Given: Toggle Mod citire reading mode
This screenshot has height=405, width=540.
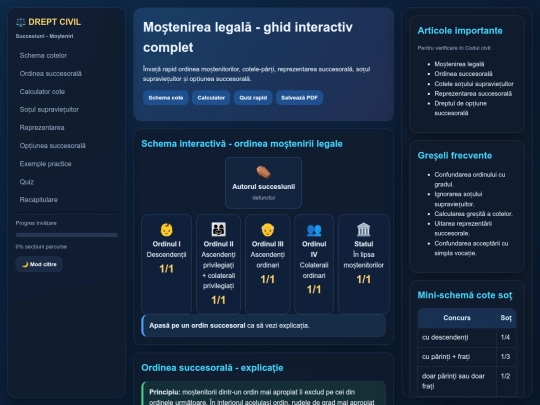Looking at the screenshot, I should (x=39, y=264).
